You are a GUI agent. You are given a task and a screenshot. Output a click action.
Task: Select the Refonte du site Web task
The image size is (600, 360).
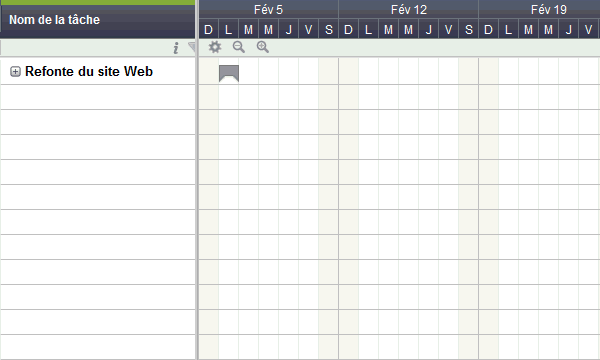point(89,72)
